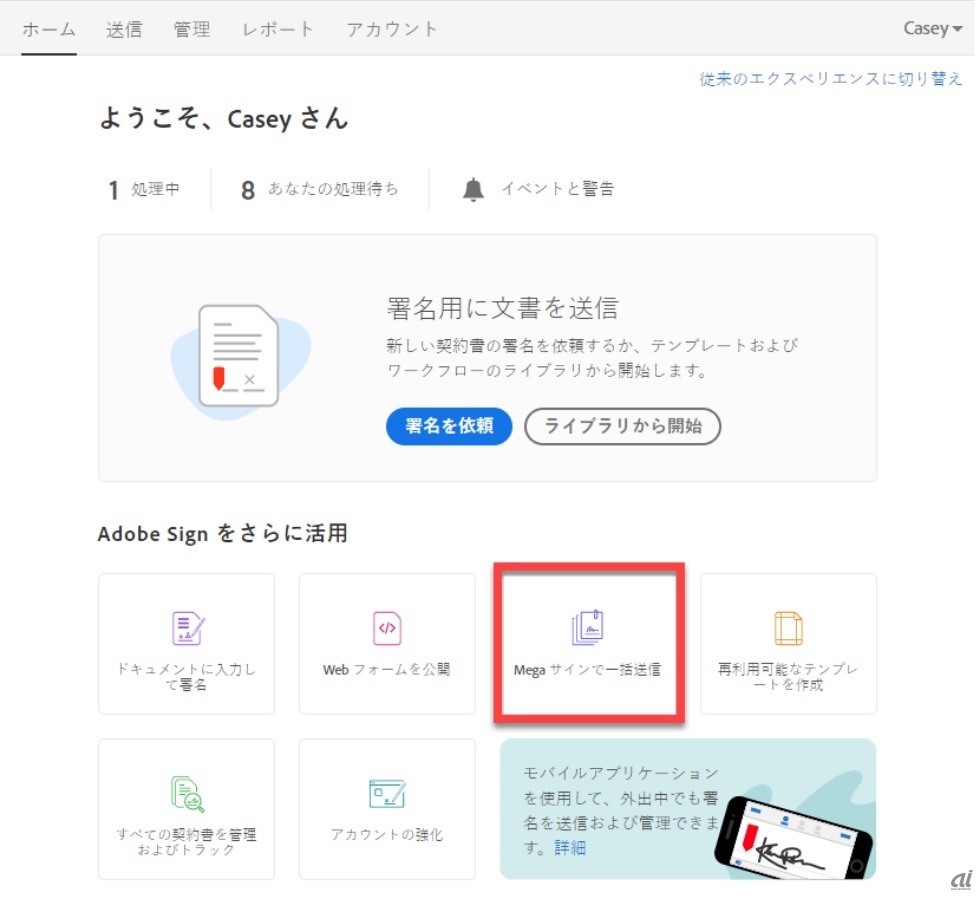Click the Mega サインで一括送信 icon
Screen dimensions: 980x898
(588, 627)
